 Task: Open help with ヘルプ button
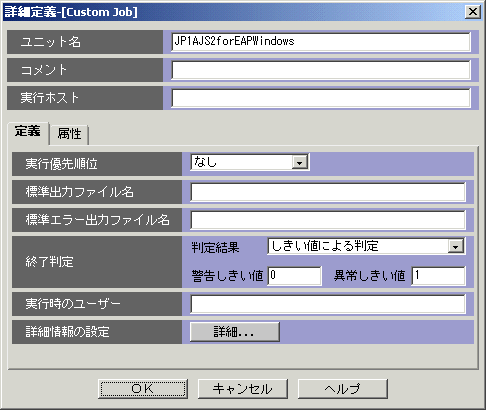[343, 389]
